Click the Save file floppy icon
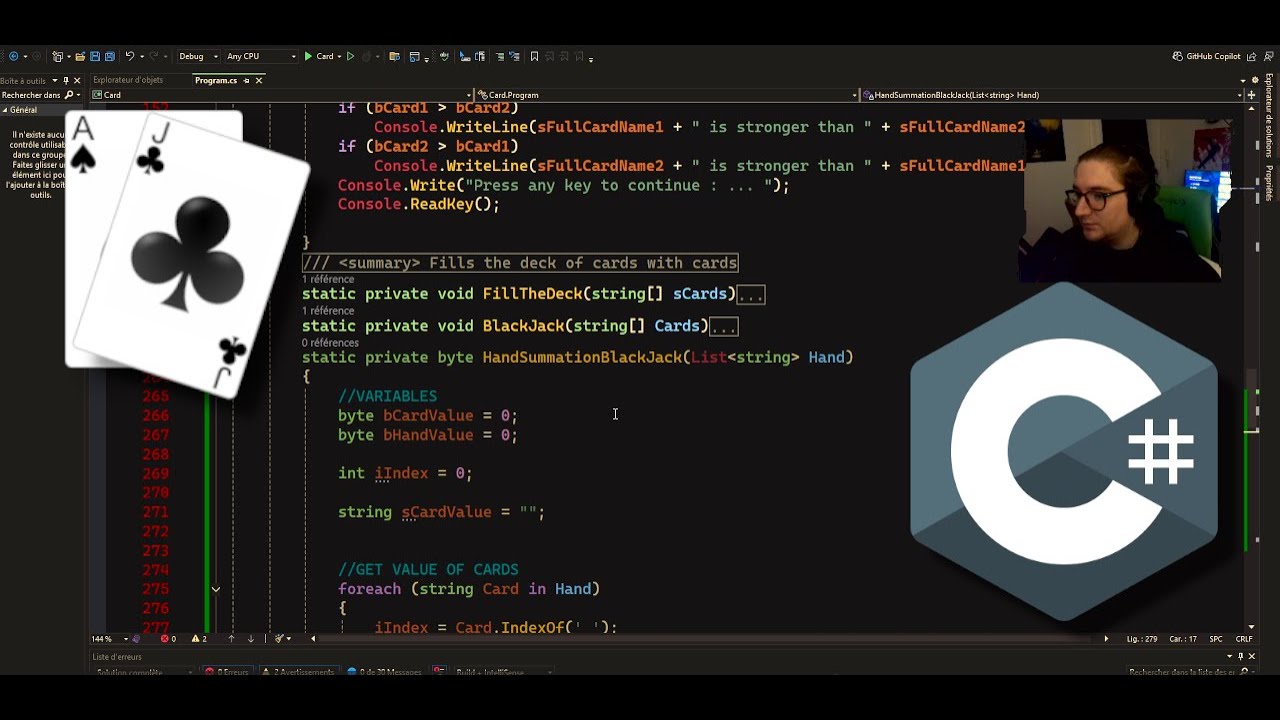 (95, 57)
